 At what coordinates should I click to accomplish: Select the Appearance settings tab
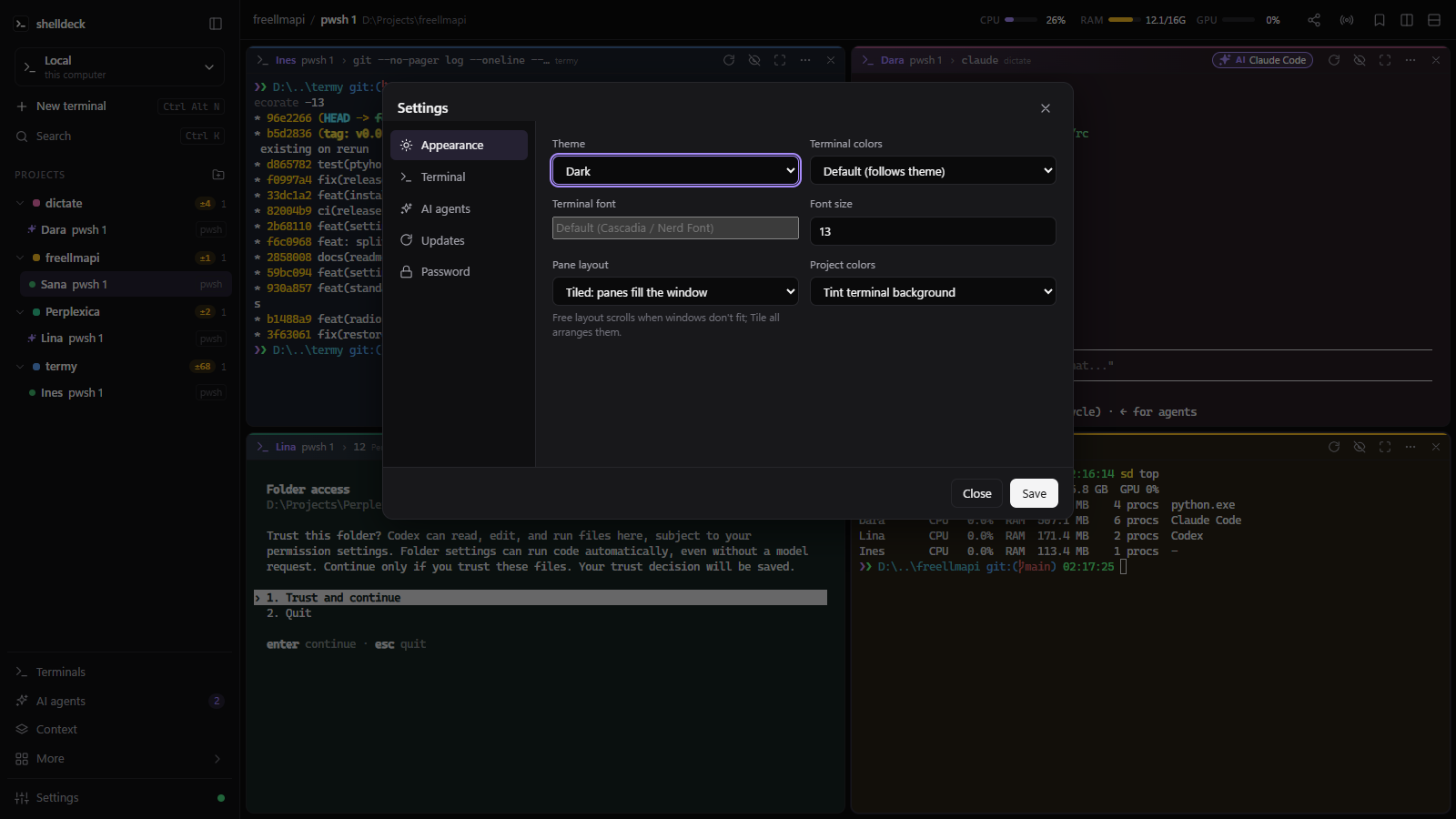[x=459, y=145]
